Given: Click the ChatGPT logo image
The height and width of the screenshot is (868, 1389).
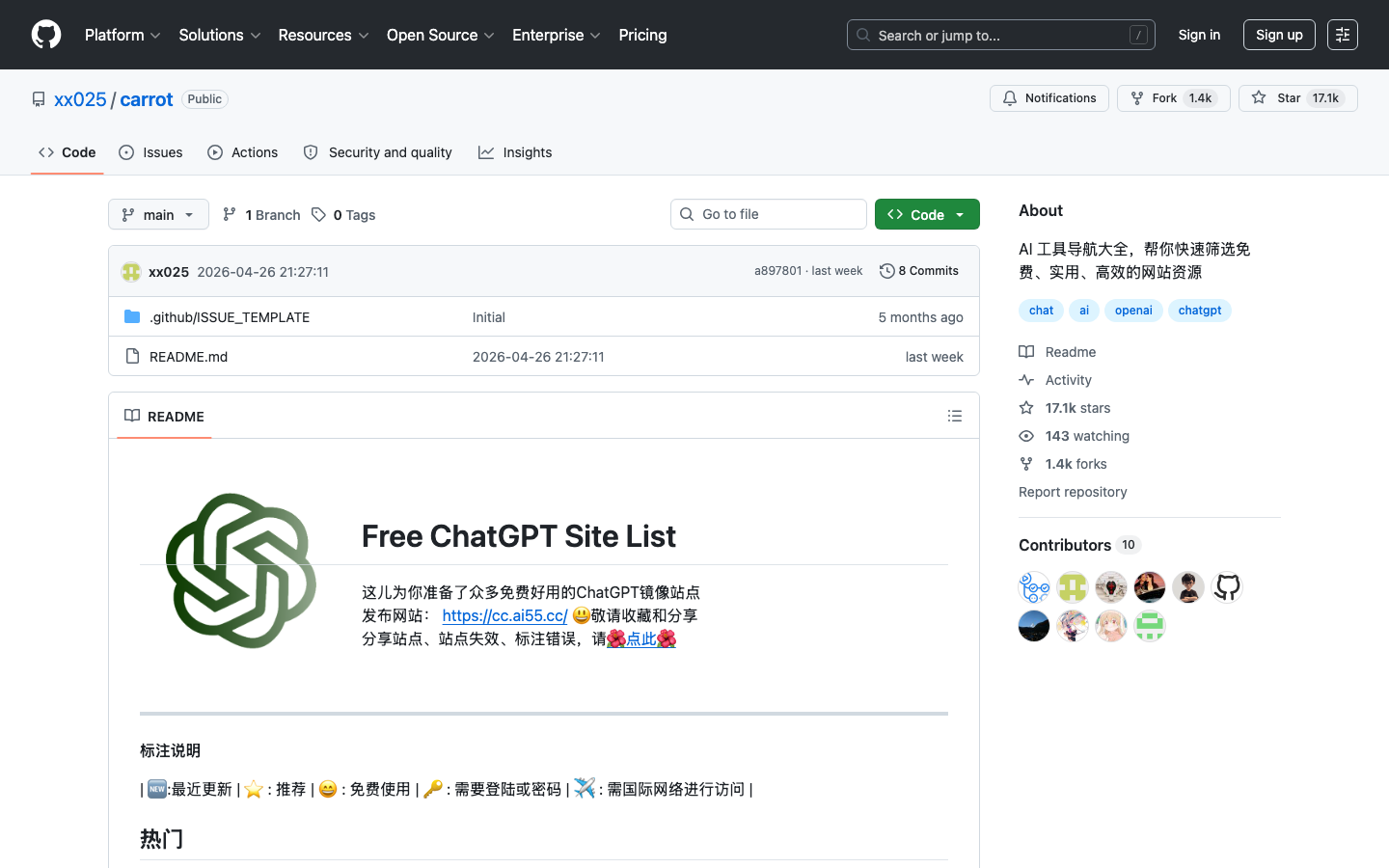Looking at the screenshot, I should coord(241,571).
